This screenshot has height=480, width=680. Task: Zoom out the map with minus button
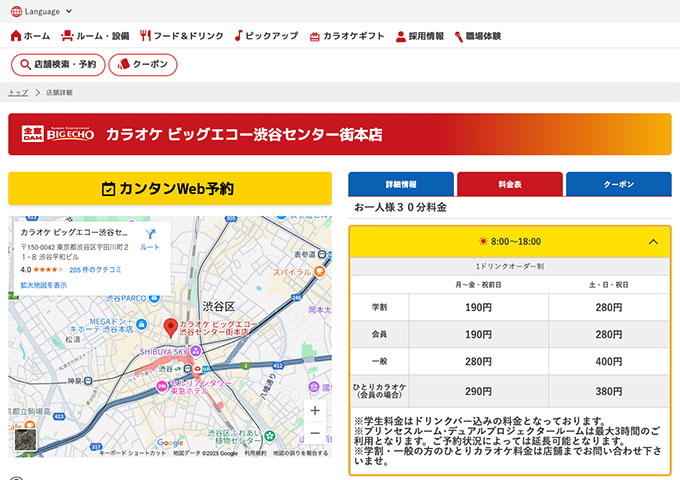pos(315,433)
